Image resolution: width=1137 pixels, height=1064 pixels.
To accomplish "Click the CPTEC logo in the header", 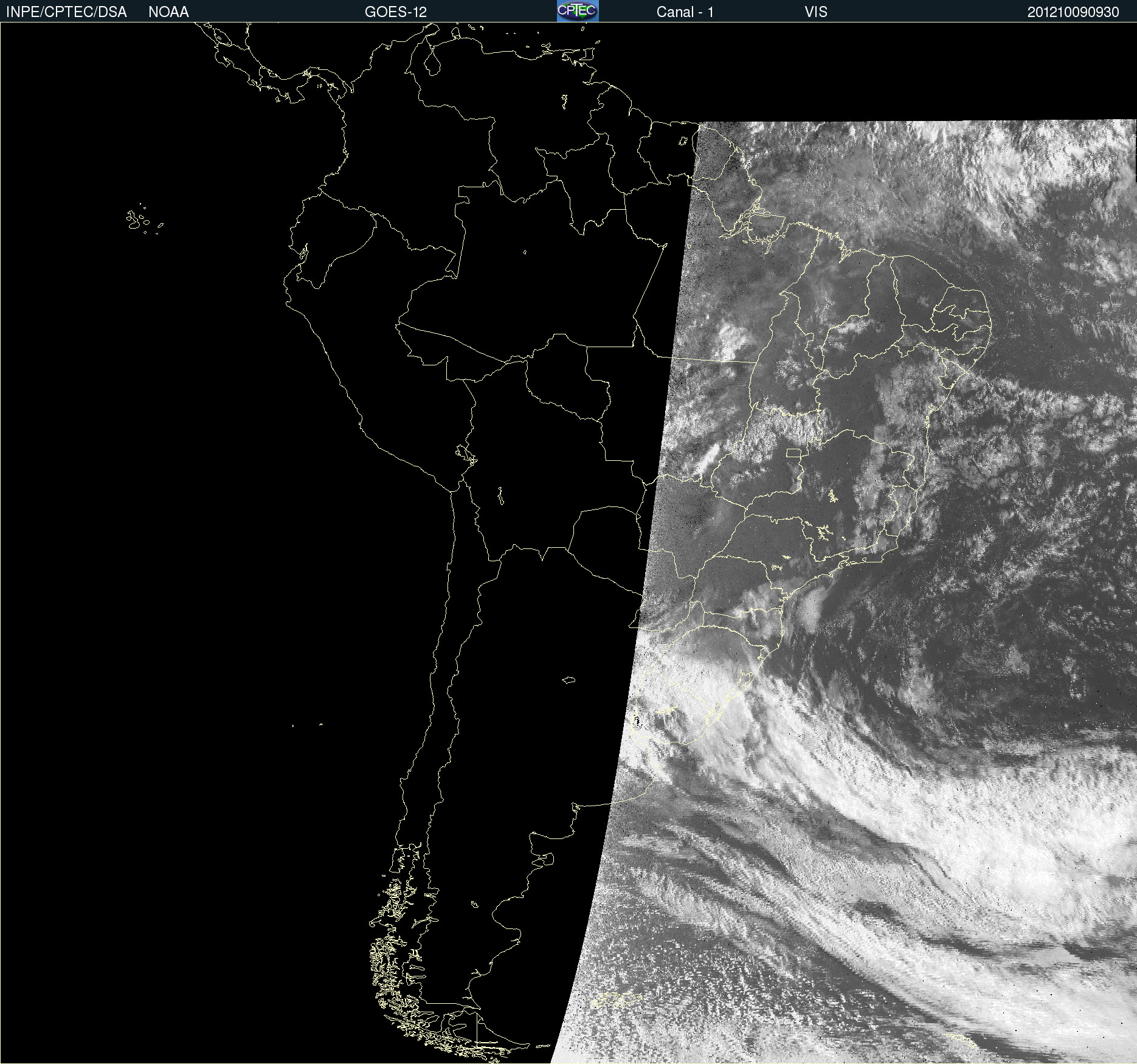I will coord(578,11).
